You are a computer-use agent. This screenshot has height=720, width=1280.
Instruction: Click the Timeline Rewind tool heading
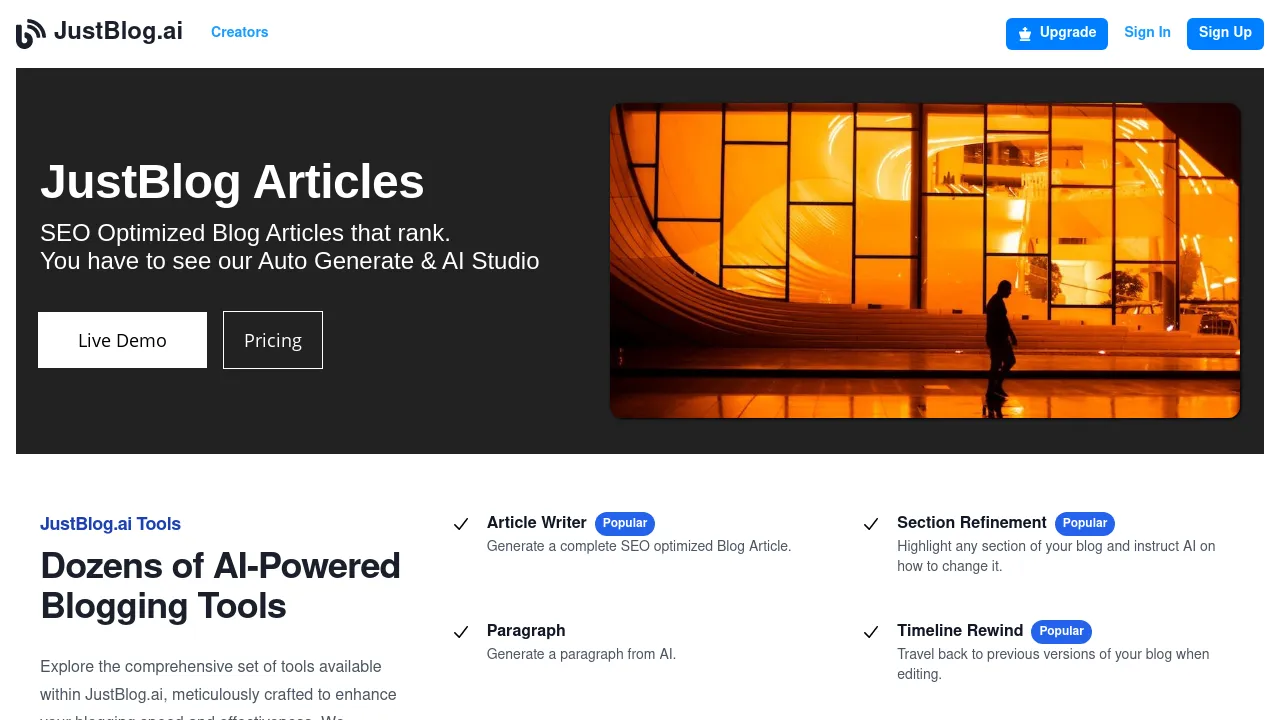click(960, 630)
